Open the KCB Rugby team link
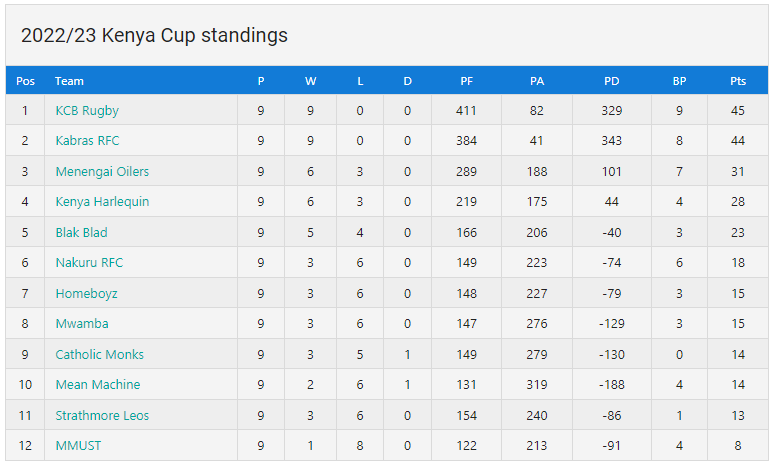The height and width of the screenshot is (463, 773). tap(87, 110)
